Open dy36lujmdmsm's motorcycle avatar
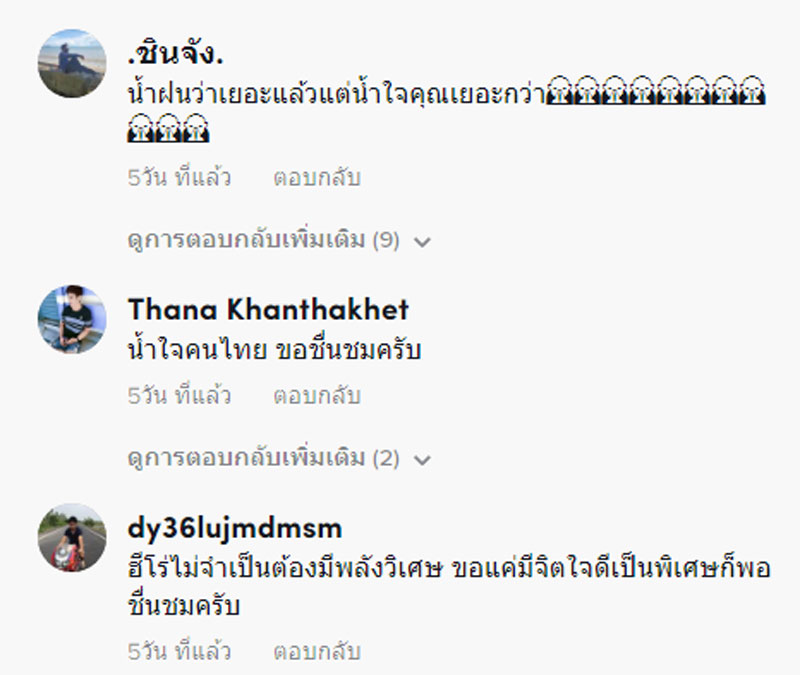 [x=72, y=538]
